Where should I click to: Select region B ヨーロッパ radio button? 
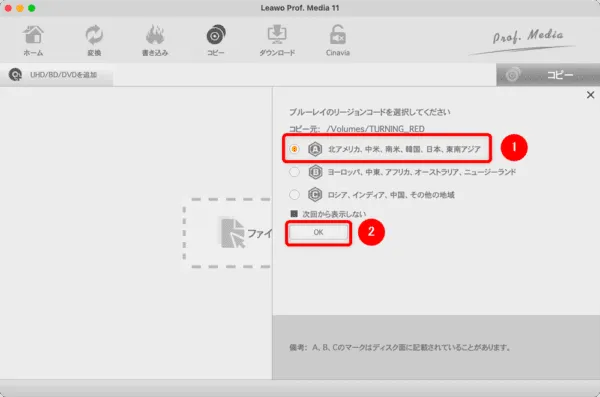tap(294, 172)
